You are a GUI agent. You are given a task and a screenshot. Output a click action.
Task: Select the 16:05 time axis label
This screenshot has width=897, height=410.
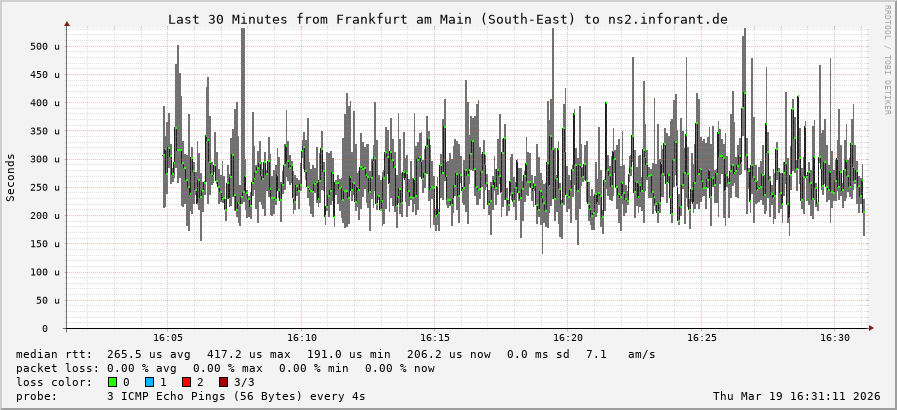coord(168,338)
